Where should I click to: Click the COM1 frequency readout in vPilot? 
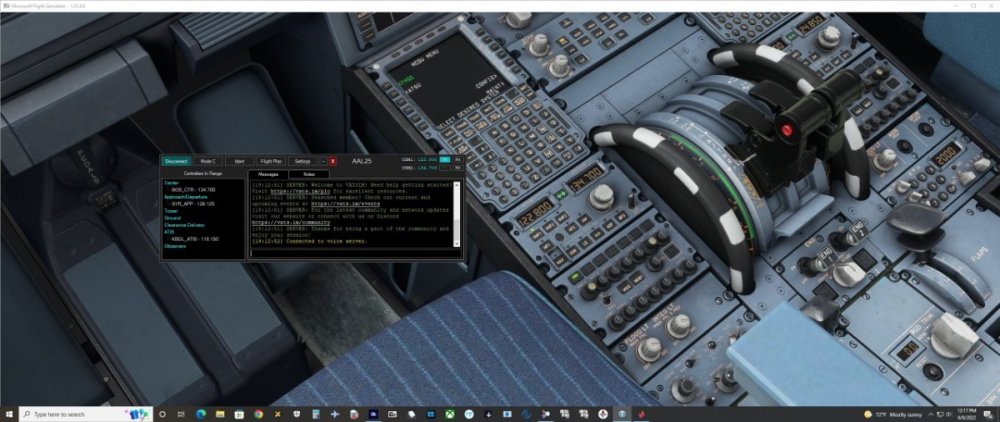427,159
